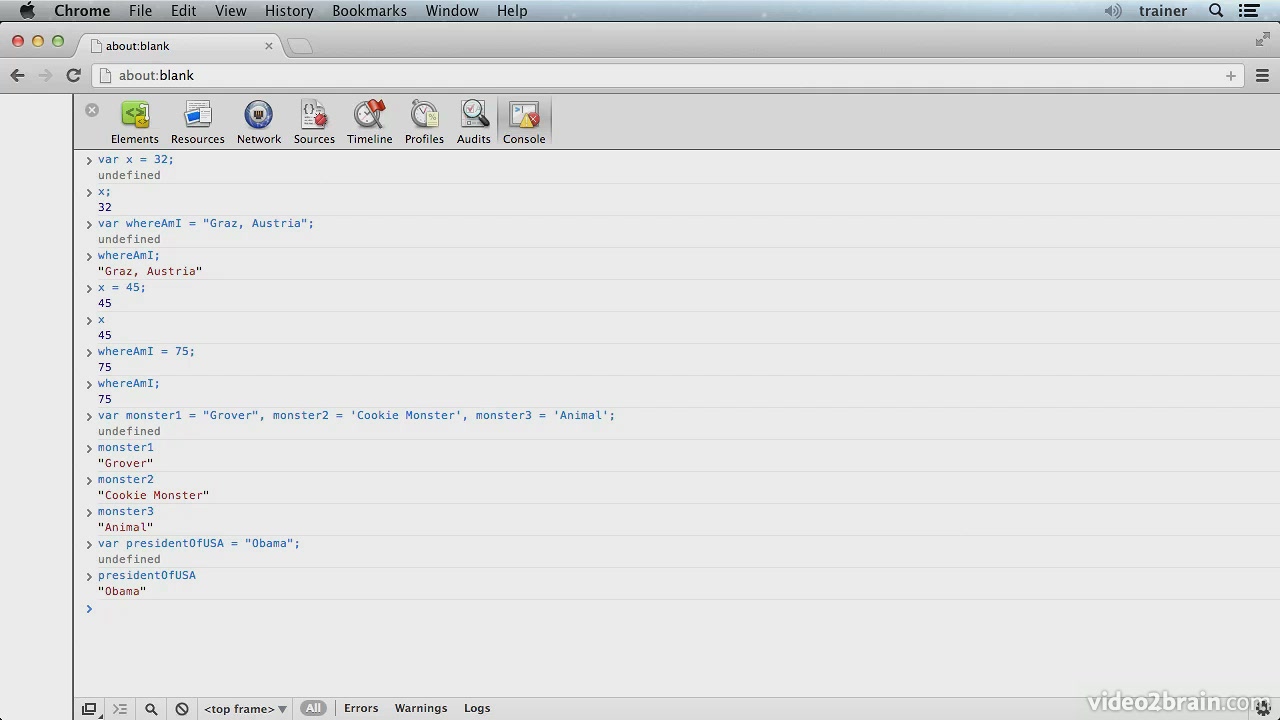
Task: Open the View menu
Action: pos(230,11)
